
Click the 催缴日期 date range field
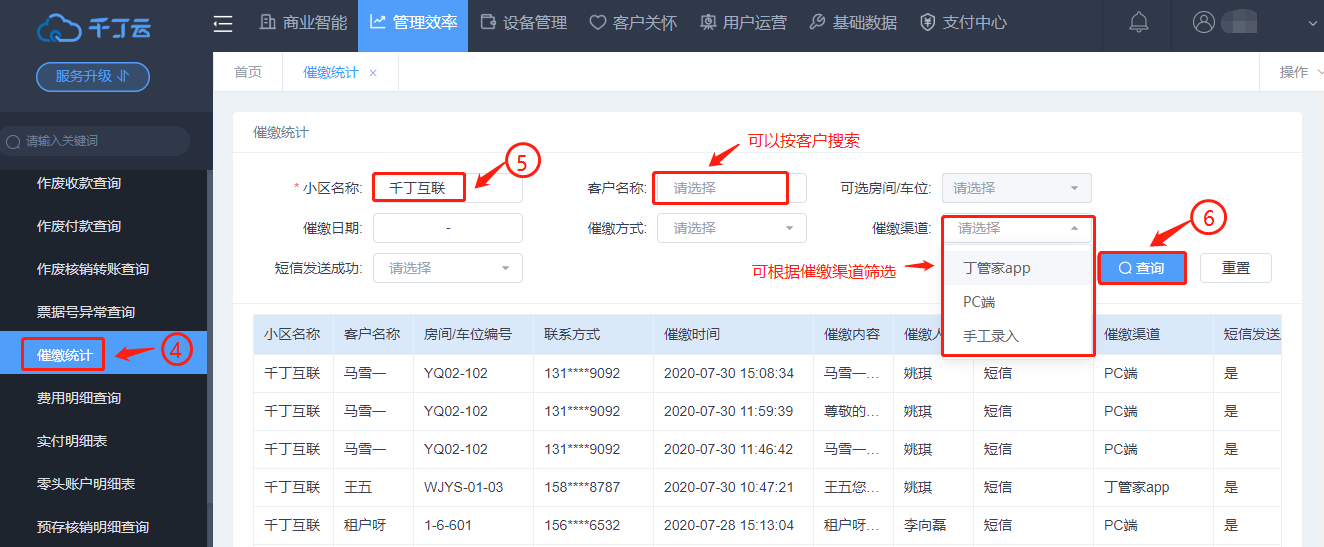(x=447, y=228)
